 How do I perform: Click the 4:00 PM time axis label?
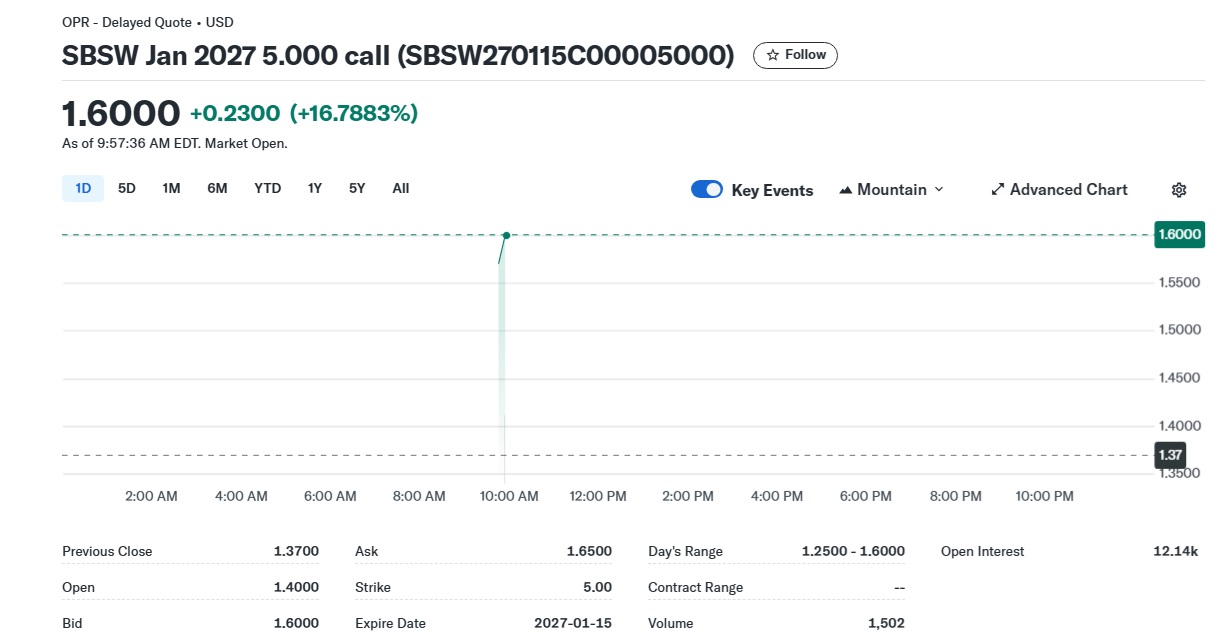click(777, 496)
